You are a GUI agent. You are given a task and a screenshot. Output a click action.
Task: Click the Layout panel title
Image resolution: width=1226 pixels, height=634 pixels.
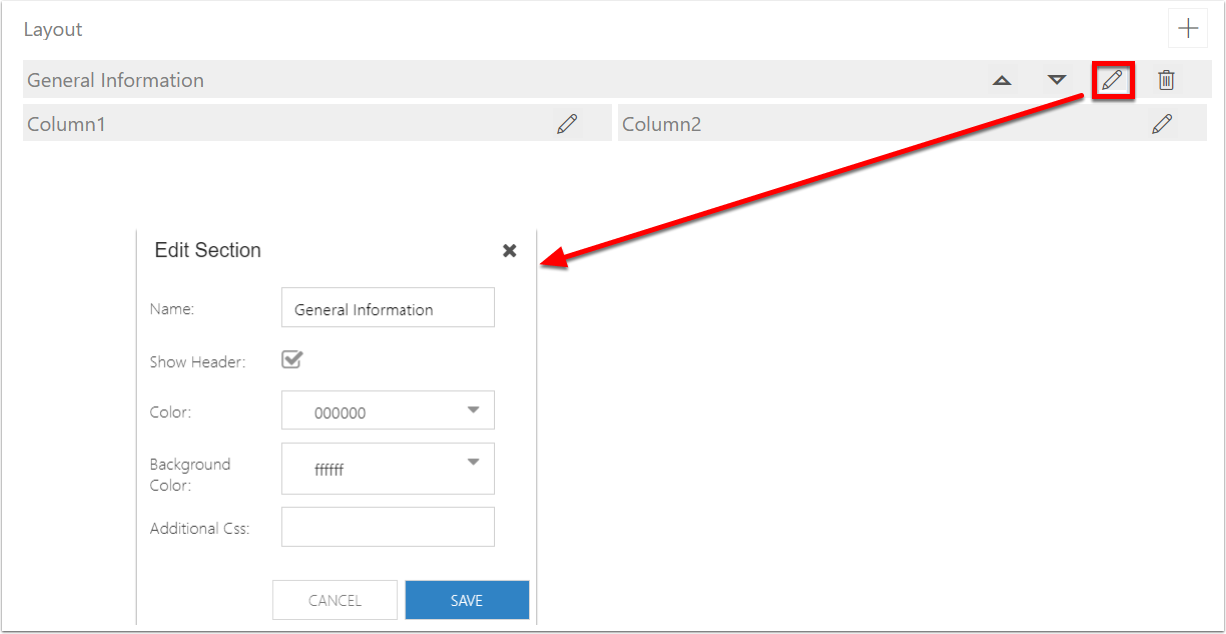53,29
